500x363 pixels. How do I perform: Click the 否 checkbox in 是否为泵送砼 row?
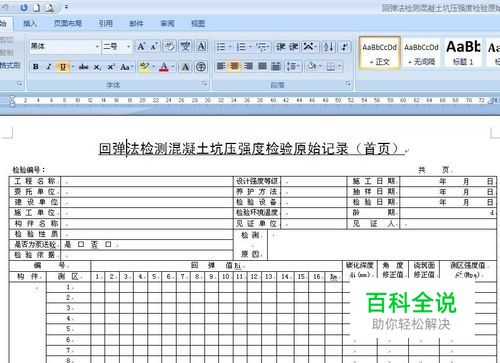[108, 244]
